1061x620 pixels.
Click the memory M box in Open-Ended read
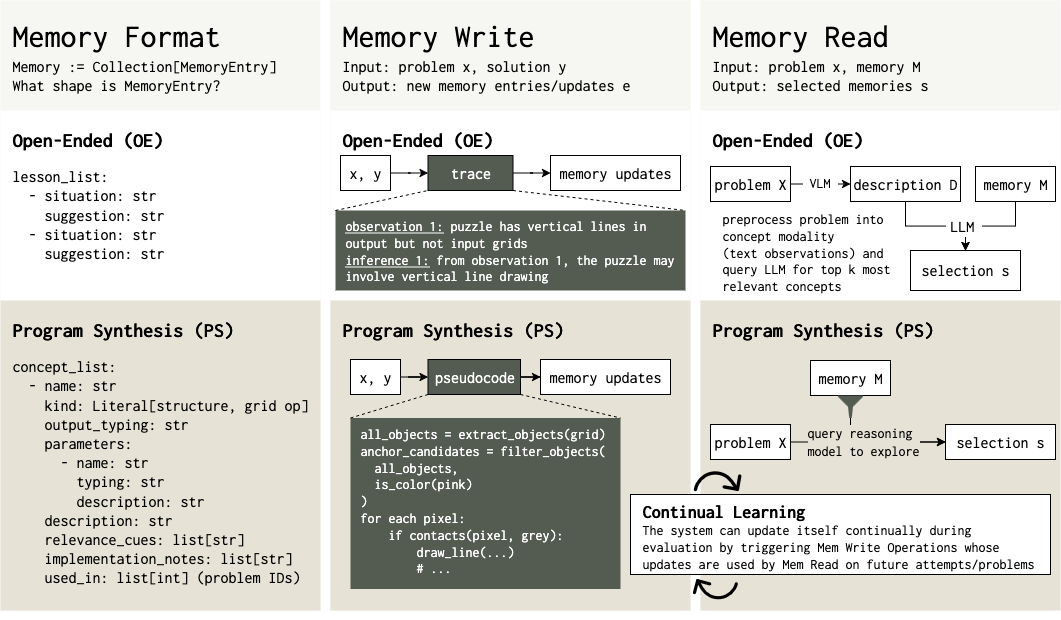point(1015,185)
